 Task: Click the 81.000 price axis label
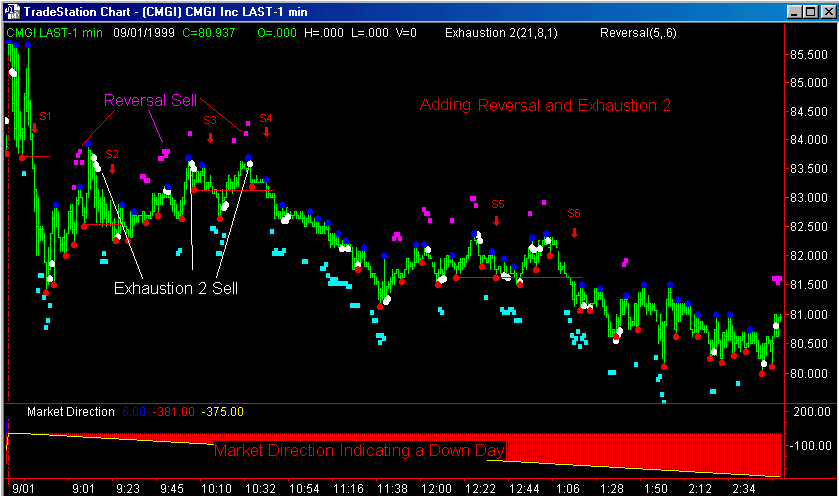coord(809,315)
